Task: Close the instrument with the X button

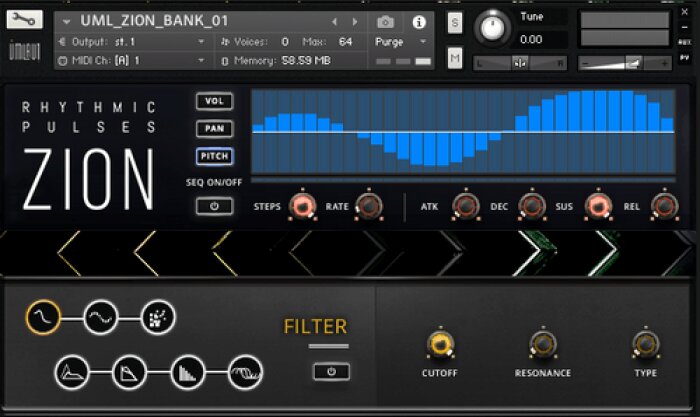Action: click(685, 12)
